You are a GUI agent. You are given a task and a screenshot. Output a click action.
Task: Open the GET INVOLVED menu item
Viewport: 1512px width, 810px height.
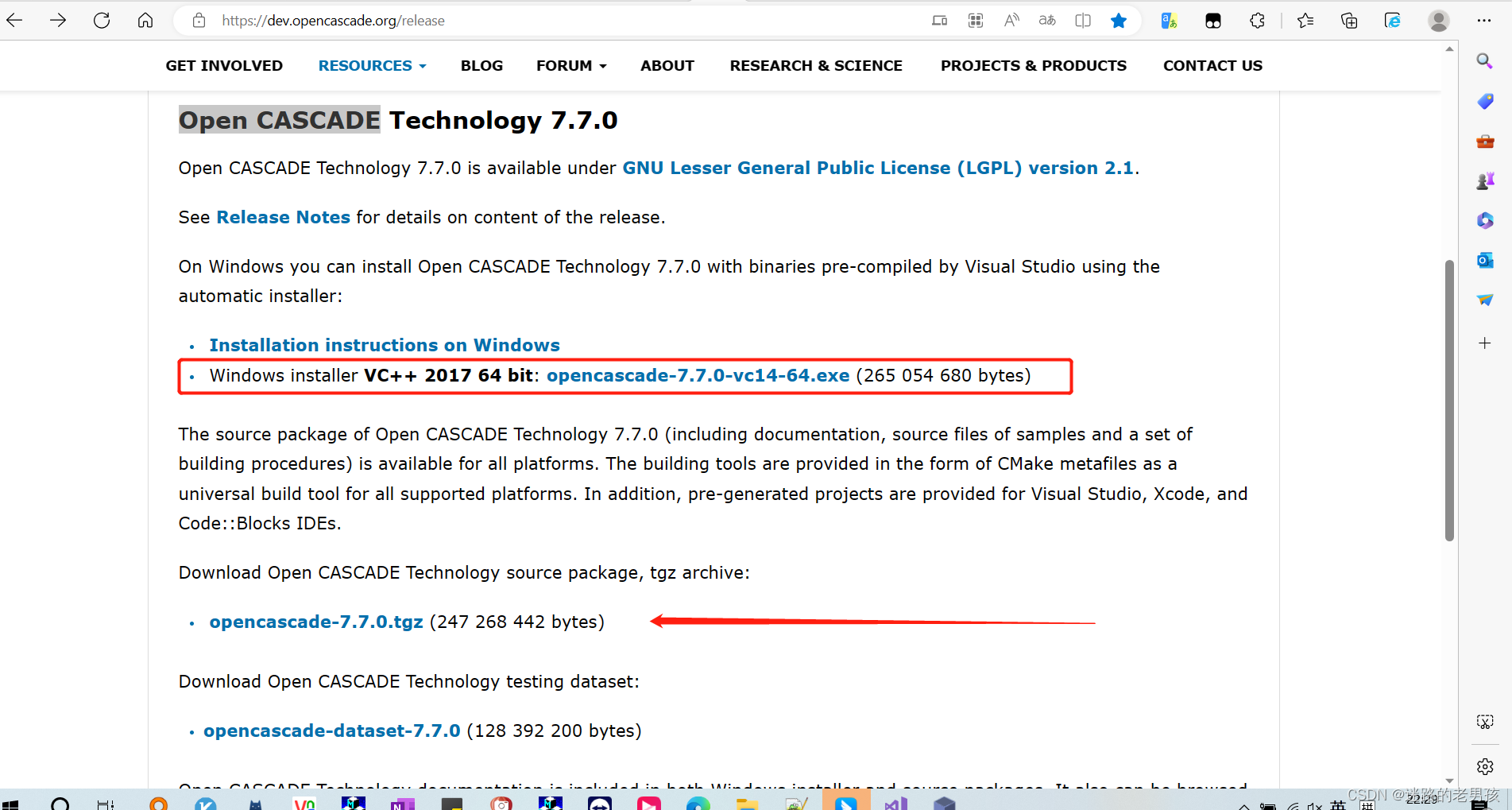point(224,66)
